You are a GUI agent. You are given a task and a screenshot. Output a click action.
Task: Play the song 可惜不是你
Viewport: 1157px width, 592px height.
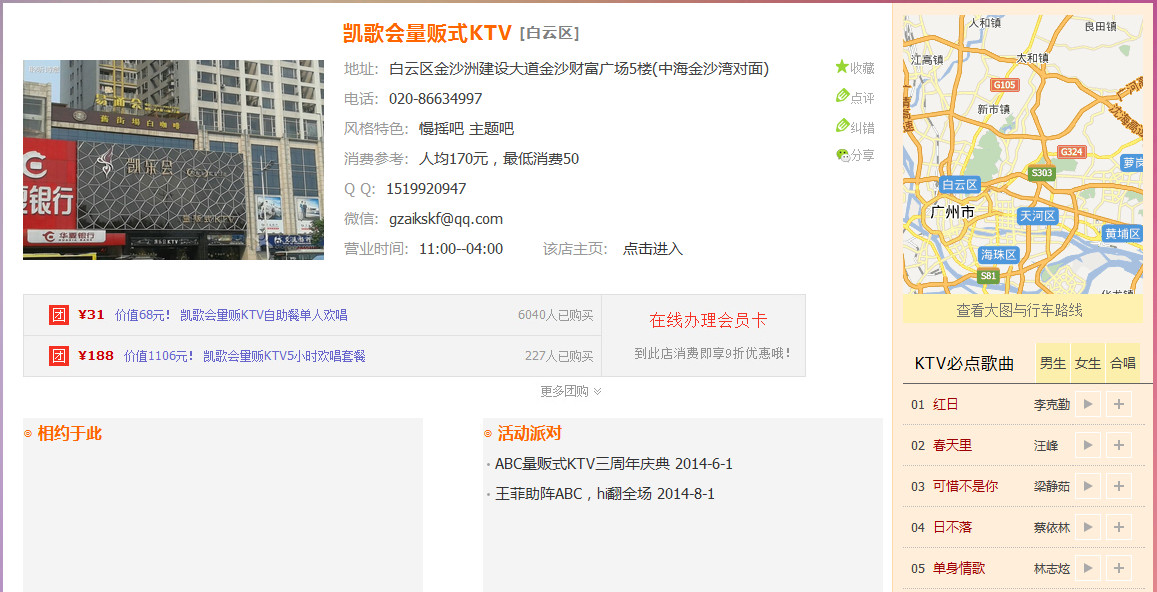coord(1088,486)
